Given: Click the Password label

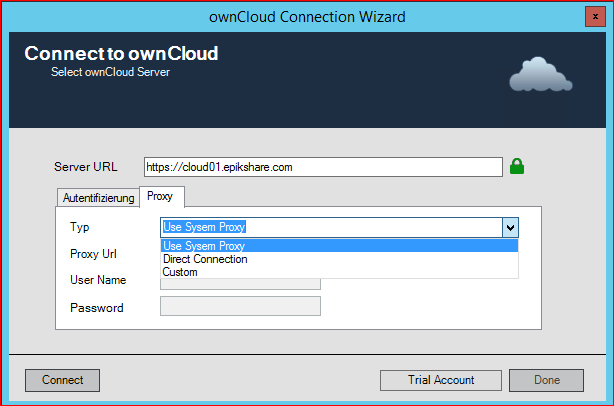Looking at the screenshot, I should pos(97,308).
